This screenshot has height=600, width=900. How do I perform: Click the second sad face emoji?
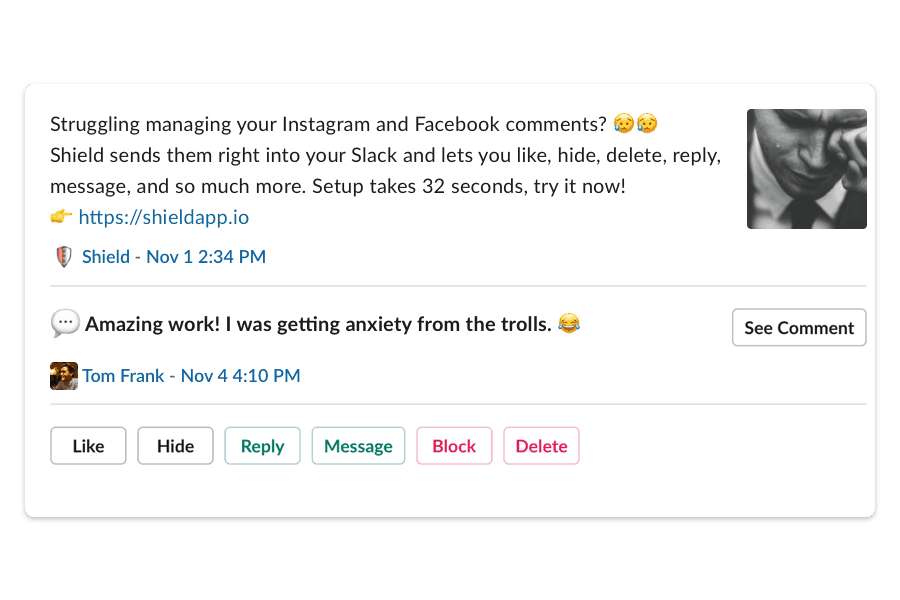tap(647, 123)
